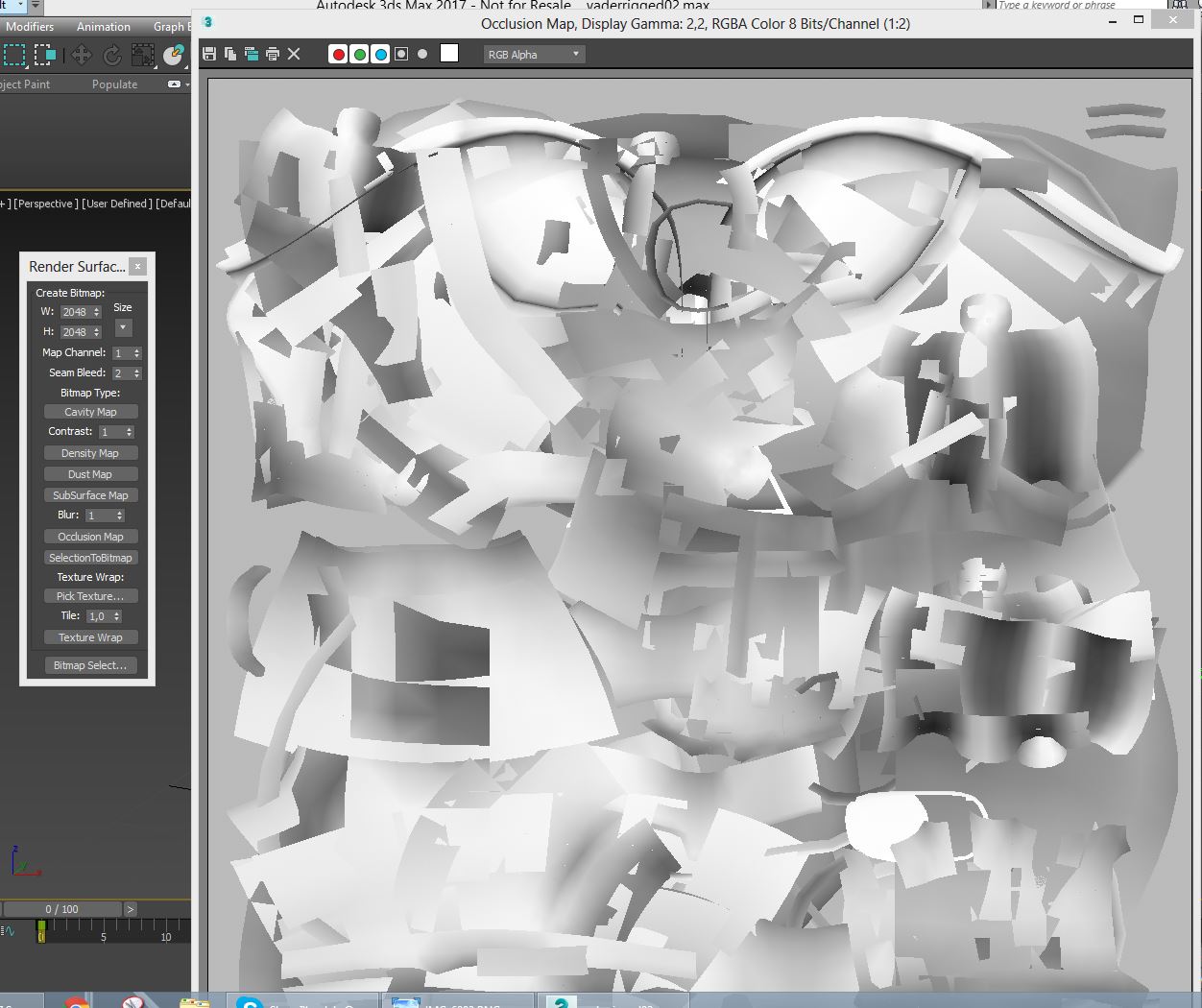Expand the ribbon minimize arrow beside Populate
Viewport: 1202px width, 1008px height.
(x=175, y=84)
